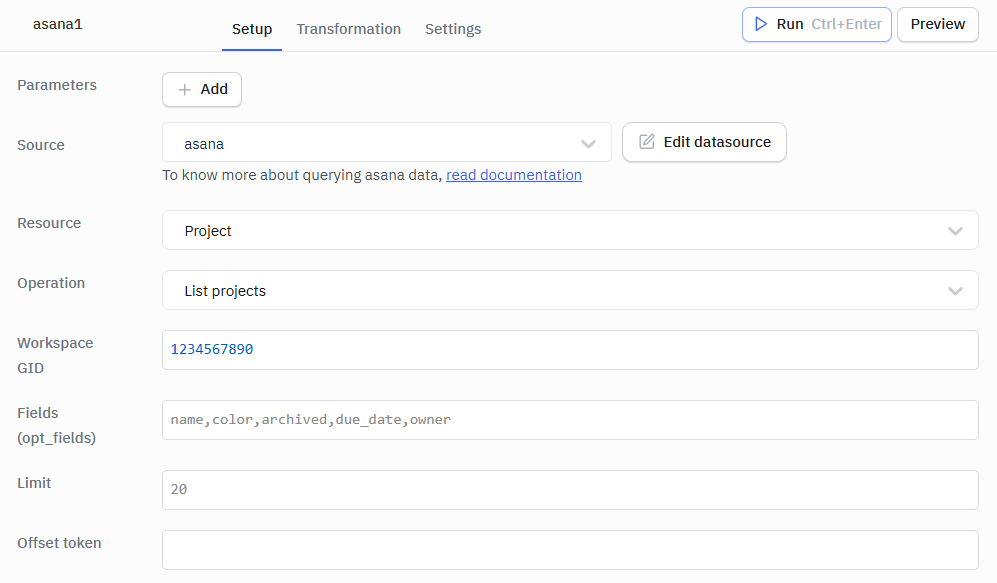Rename the query title asana1
Viewport: 997px width, 583px height.
pos(58,25)
